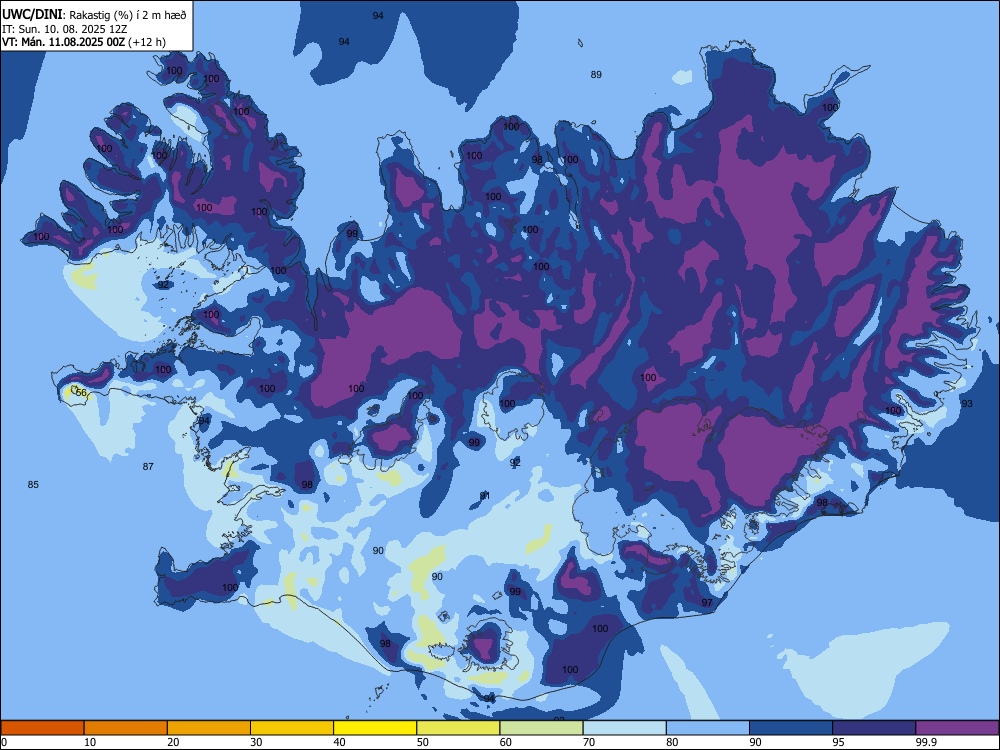Viewport: 1000px width, 750px height.
Task: Click the 60–70 pale green legend swatch
Action: click(541, 728)
